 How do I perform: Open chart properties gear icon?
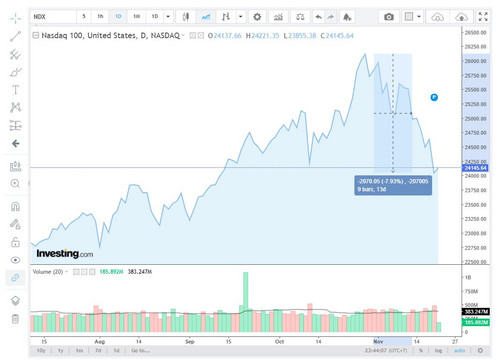257,17
